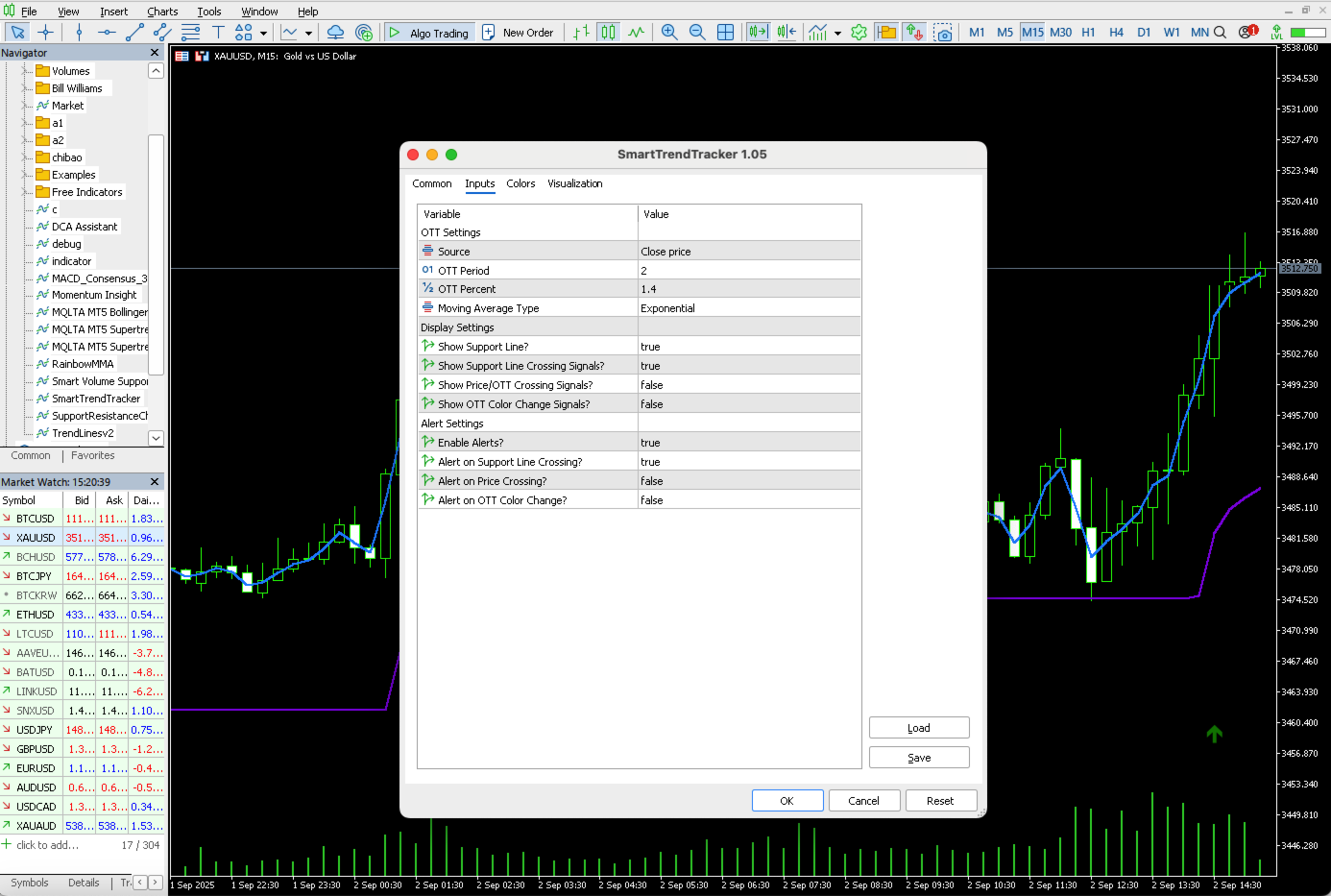Tile chart windows in grid
This screenshot has height=896, width=1331.
[x=725, y=32]
